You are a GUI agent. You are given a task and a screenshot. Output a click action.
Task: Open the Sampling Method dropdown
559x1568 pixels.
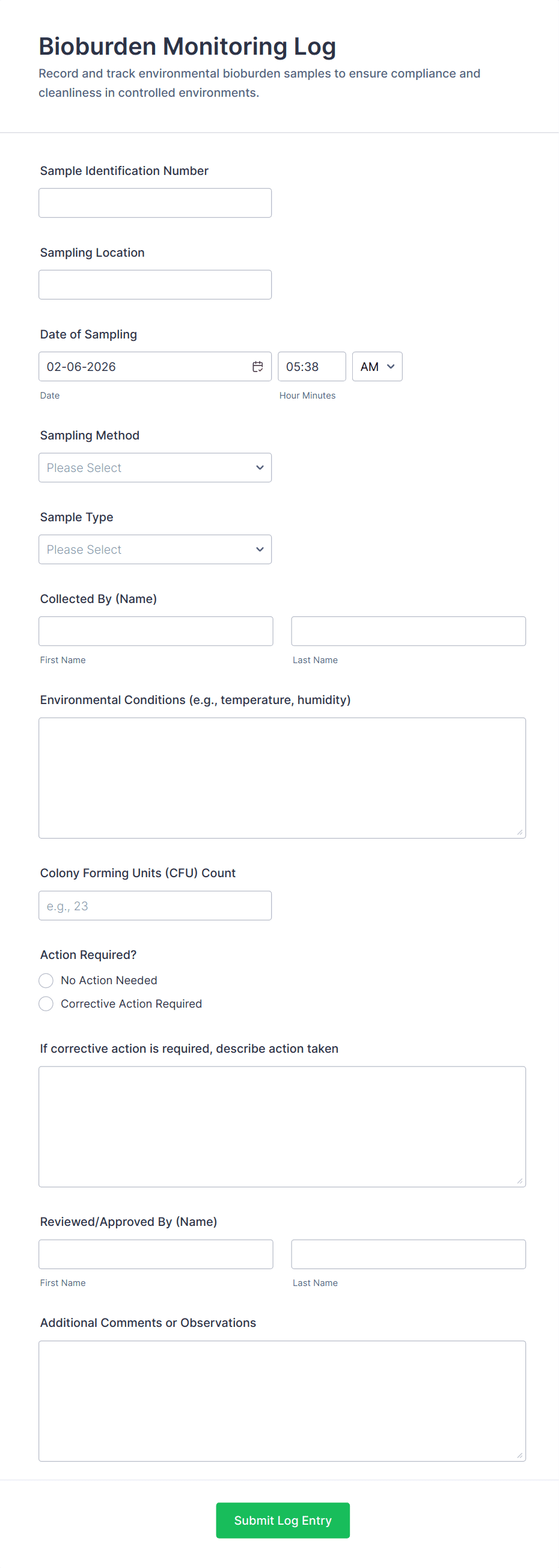[155, 468]
